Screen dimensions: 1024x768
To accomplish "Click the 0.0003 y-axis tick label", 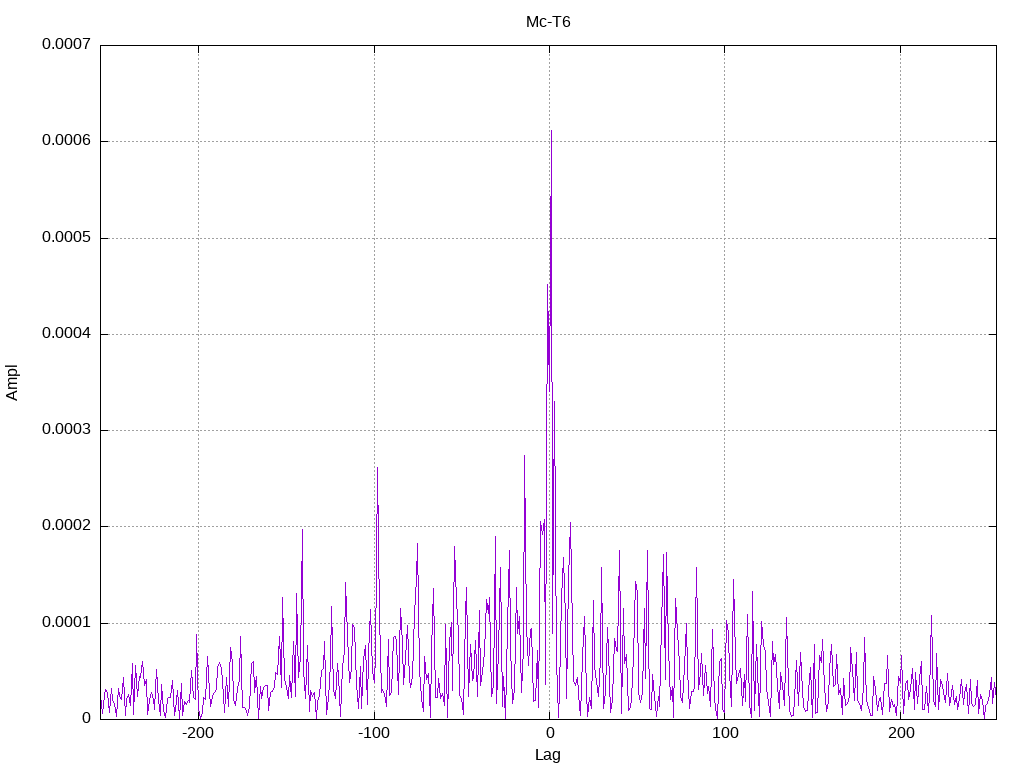I will [x=66, y=429].
